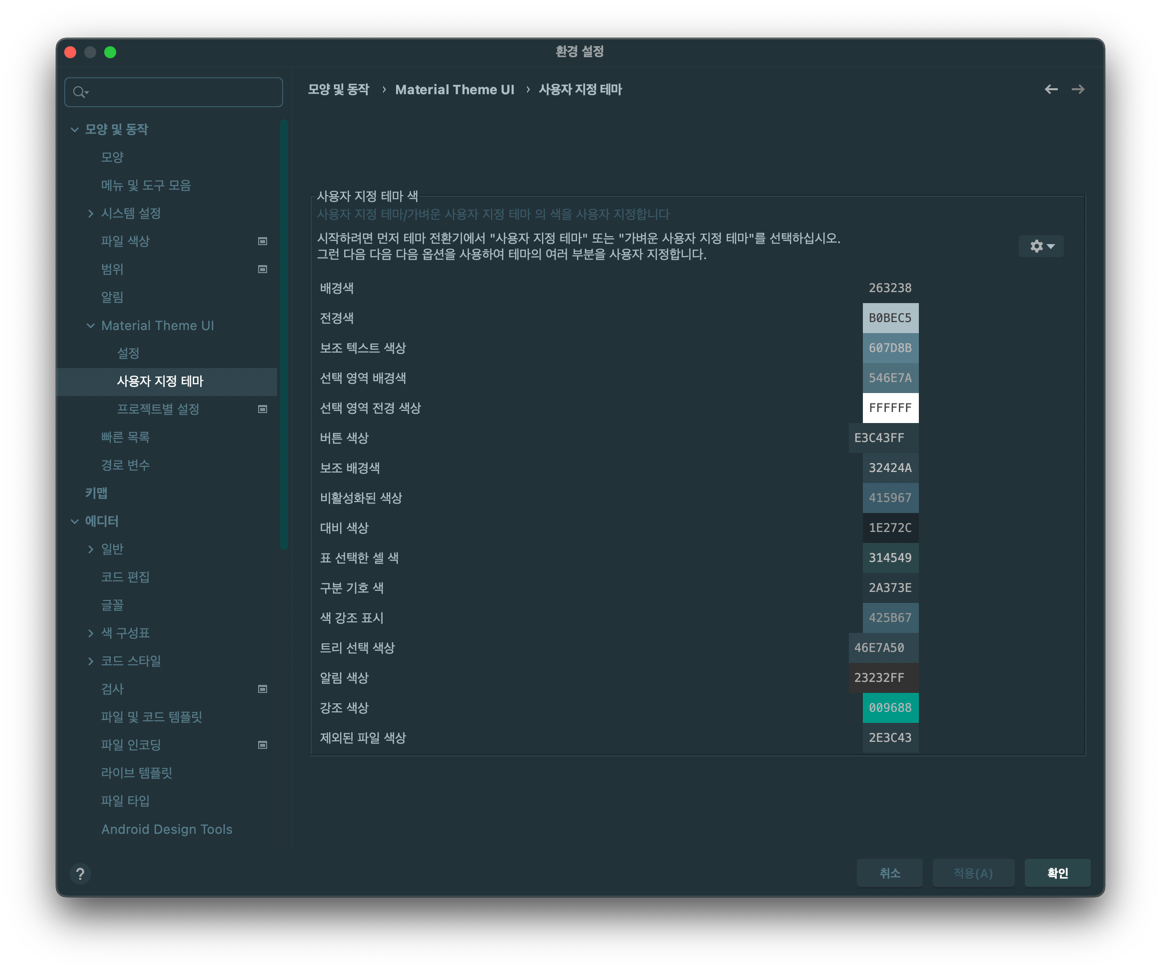The width and height of the screenshot is (1161, 971).
Task: Expand the 색 구성표 section
Action: coord(89,632)
